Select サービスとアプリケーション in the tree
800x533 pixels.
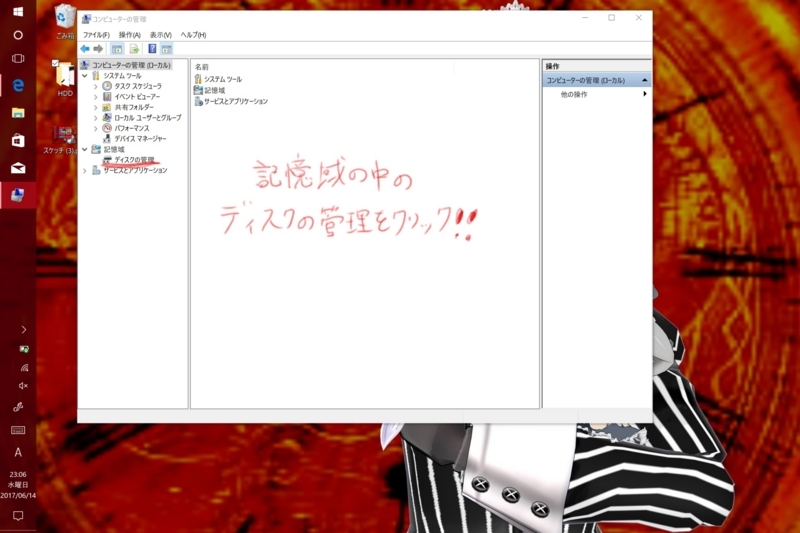[135, 170]
